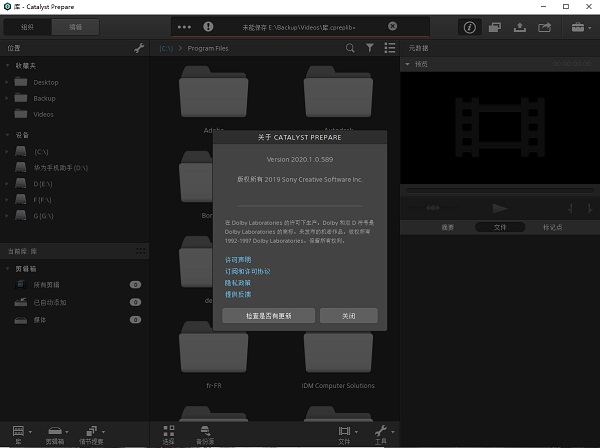The height and width of the screenshot is (448, 600).
Task: Open the search magnifier in file browser
Action: 350,48
